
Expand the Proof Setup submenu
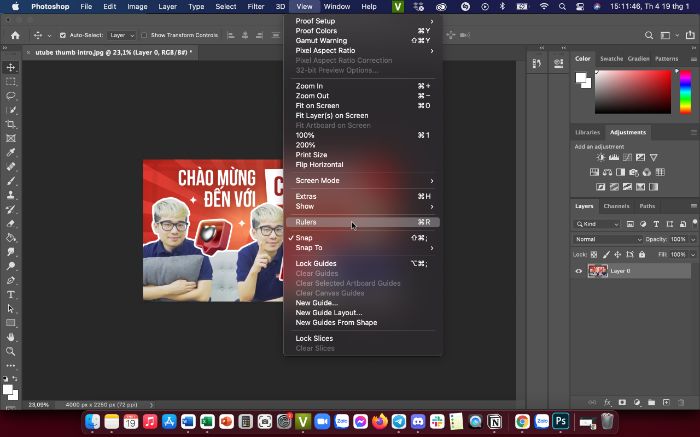pos(362,21)
